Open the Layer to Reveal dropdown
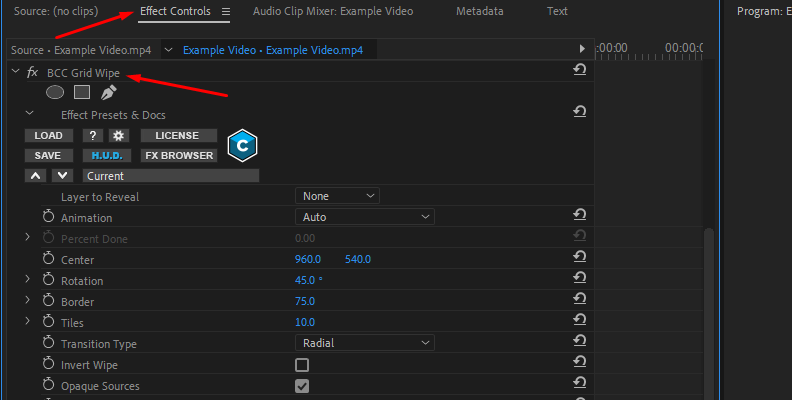Screen dimensions: 792x400 (x=337, y=196)
